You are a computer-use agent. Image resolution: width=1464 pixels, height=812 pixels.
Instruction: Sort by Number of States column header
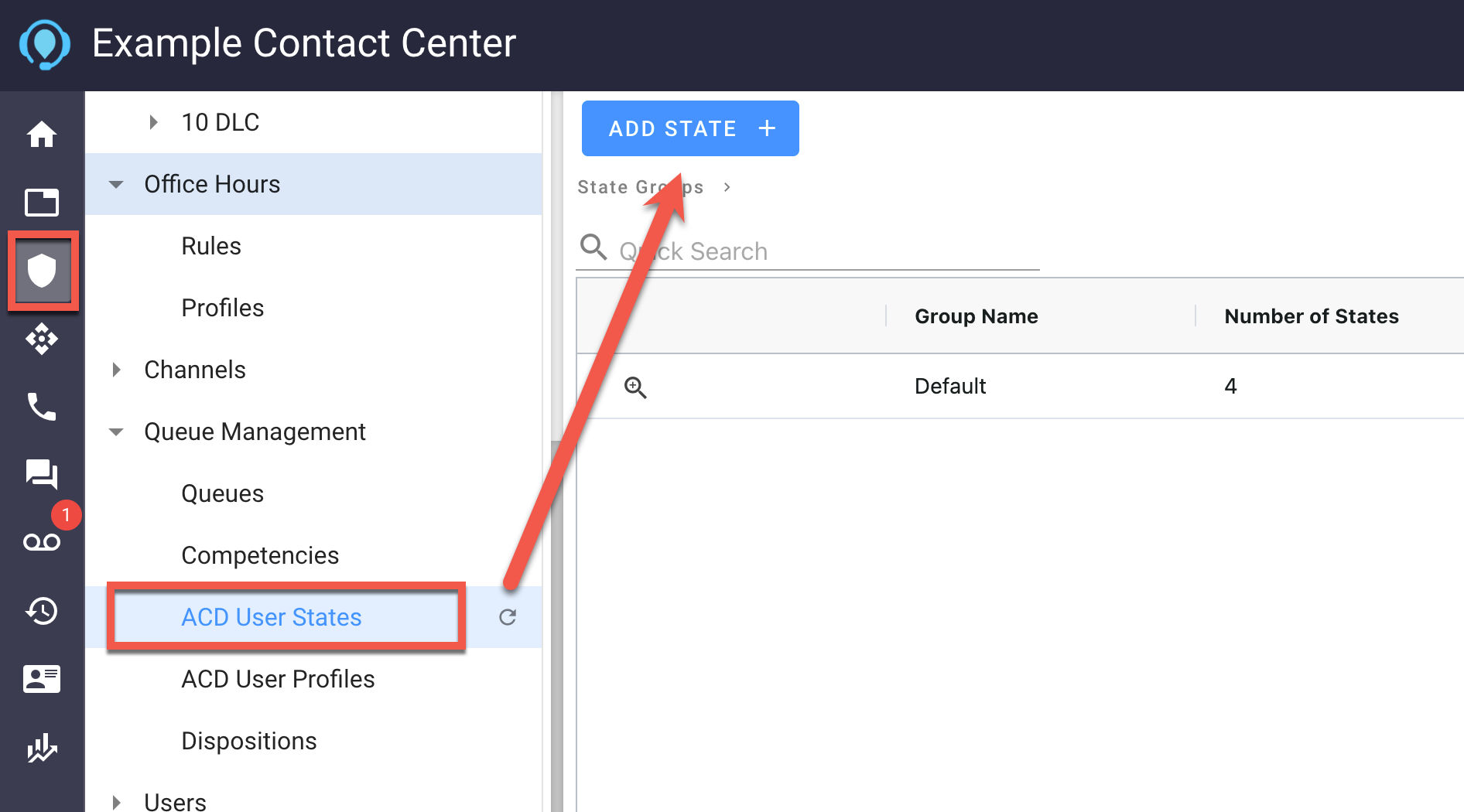click(x=1312, y=316)
